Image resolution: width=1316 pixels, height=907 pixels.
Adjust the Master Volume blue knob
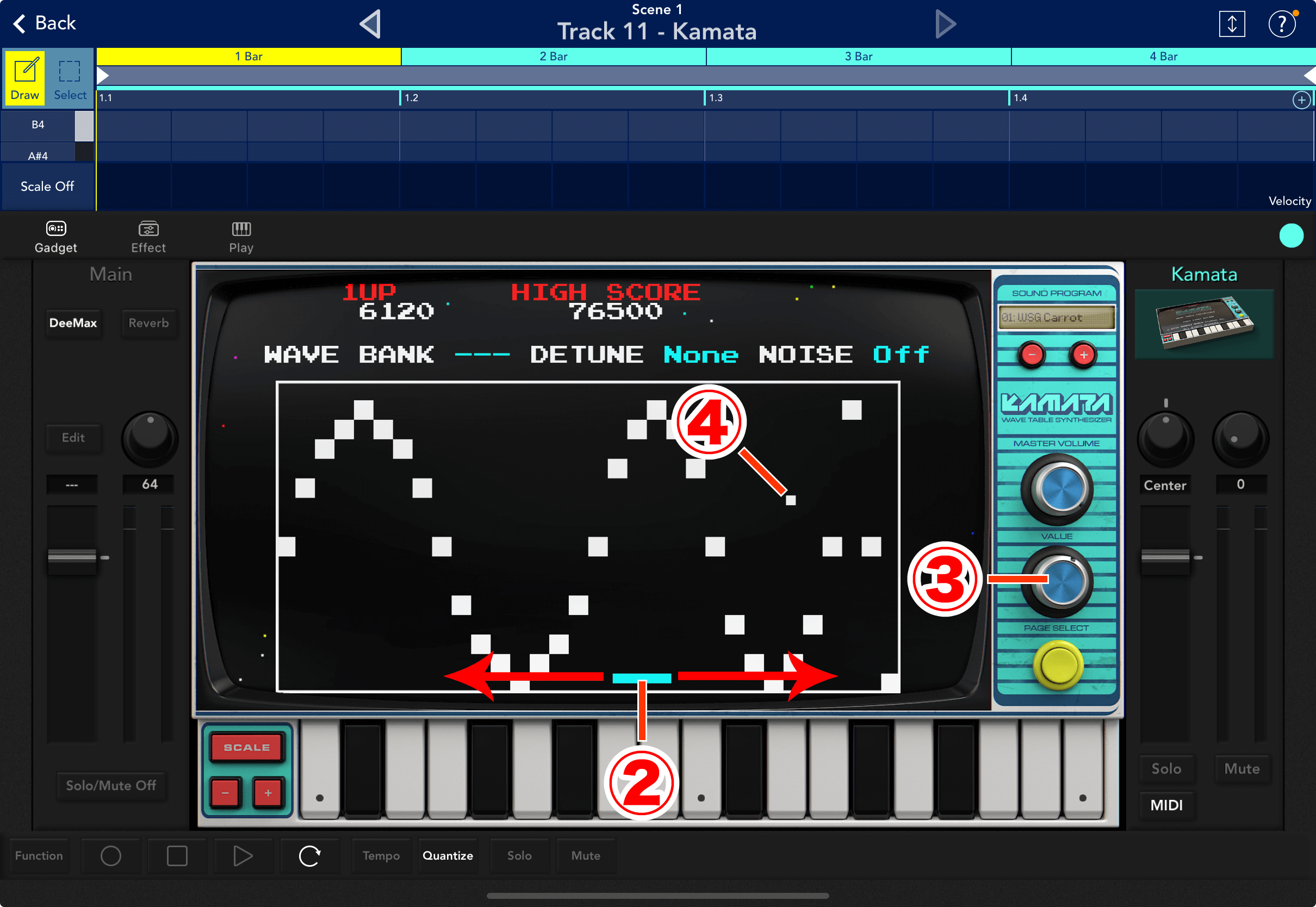point(1058,489)
